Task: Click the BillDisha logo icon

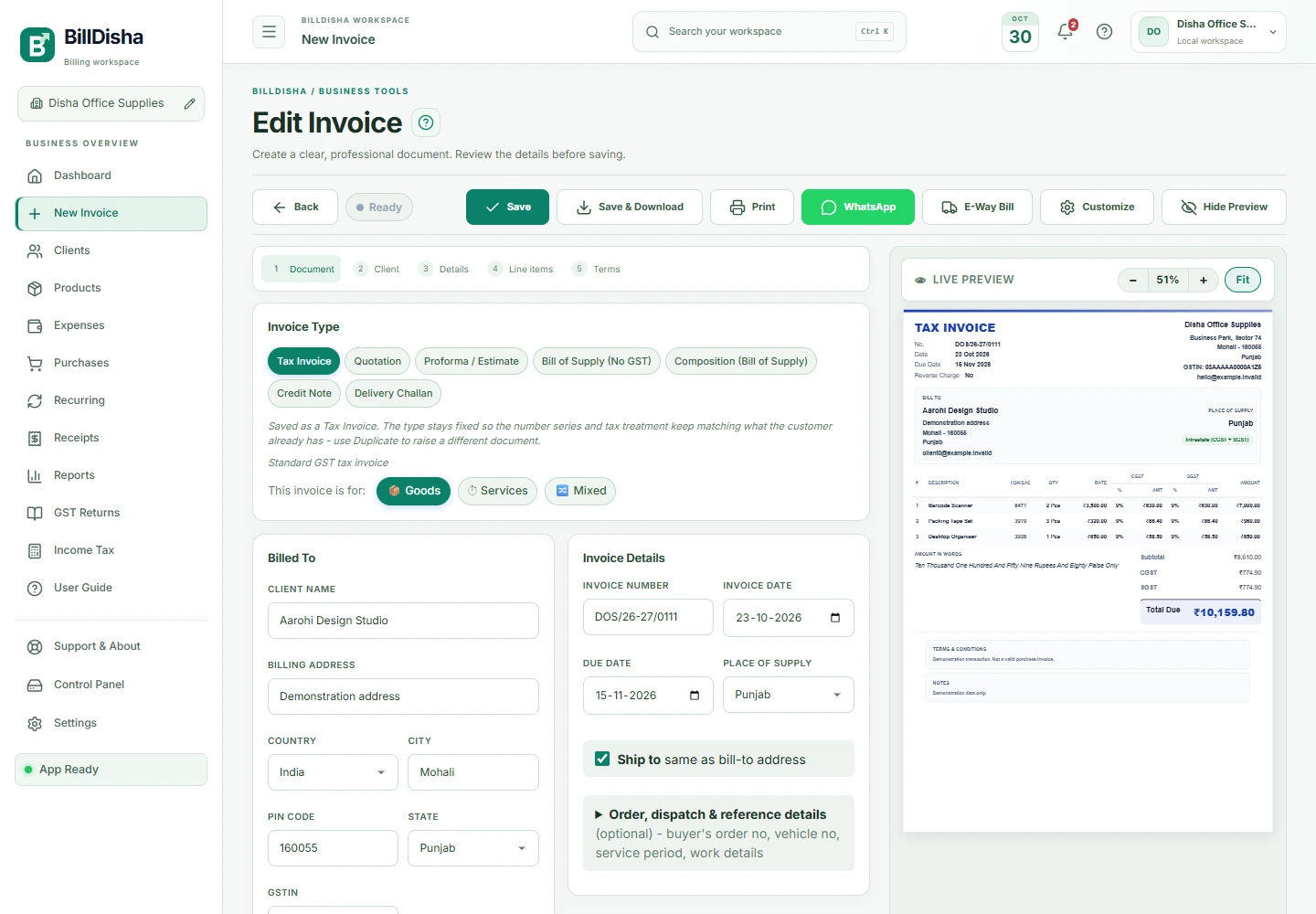Action: click(37, 45)
